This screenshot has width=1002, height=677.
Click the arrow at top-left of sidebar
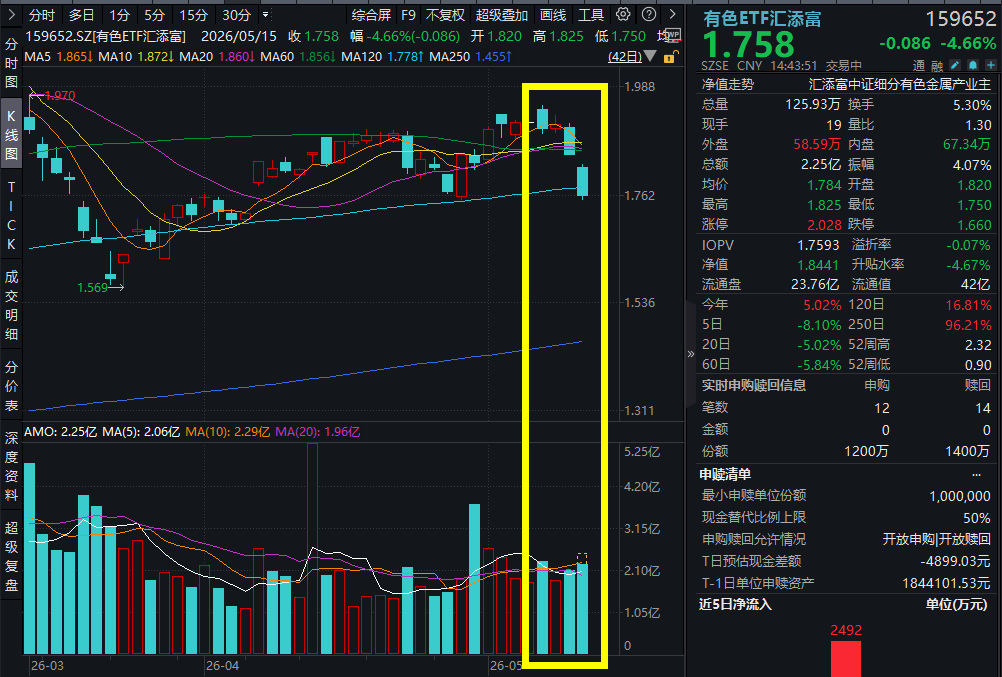(x=11, y=14)
